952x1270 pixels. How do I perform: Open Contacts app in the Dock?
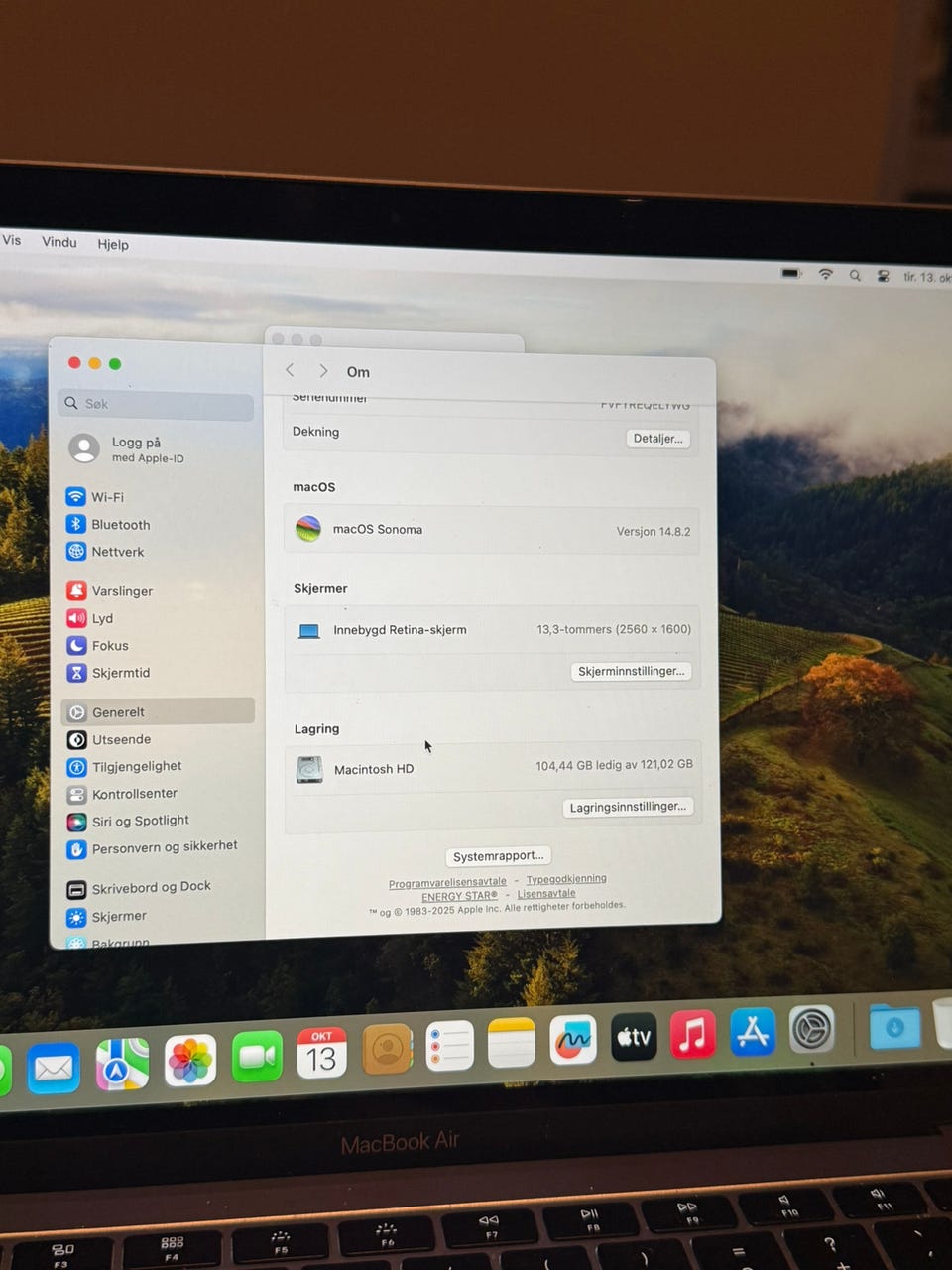click(x=387, y=1050)
